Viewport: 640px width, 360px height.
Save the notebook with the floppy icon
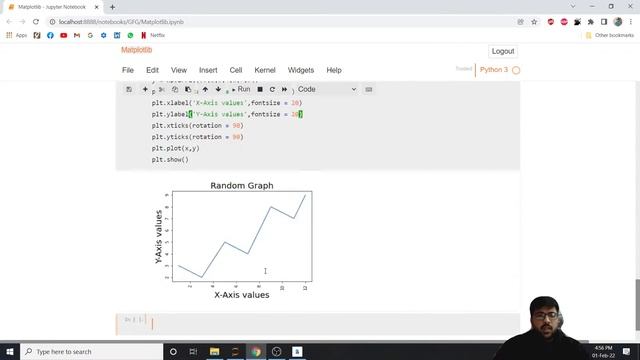pyautogui.click(x=129, y=89)
